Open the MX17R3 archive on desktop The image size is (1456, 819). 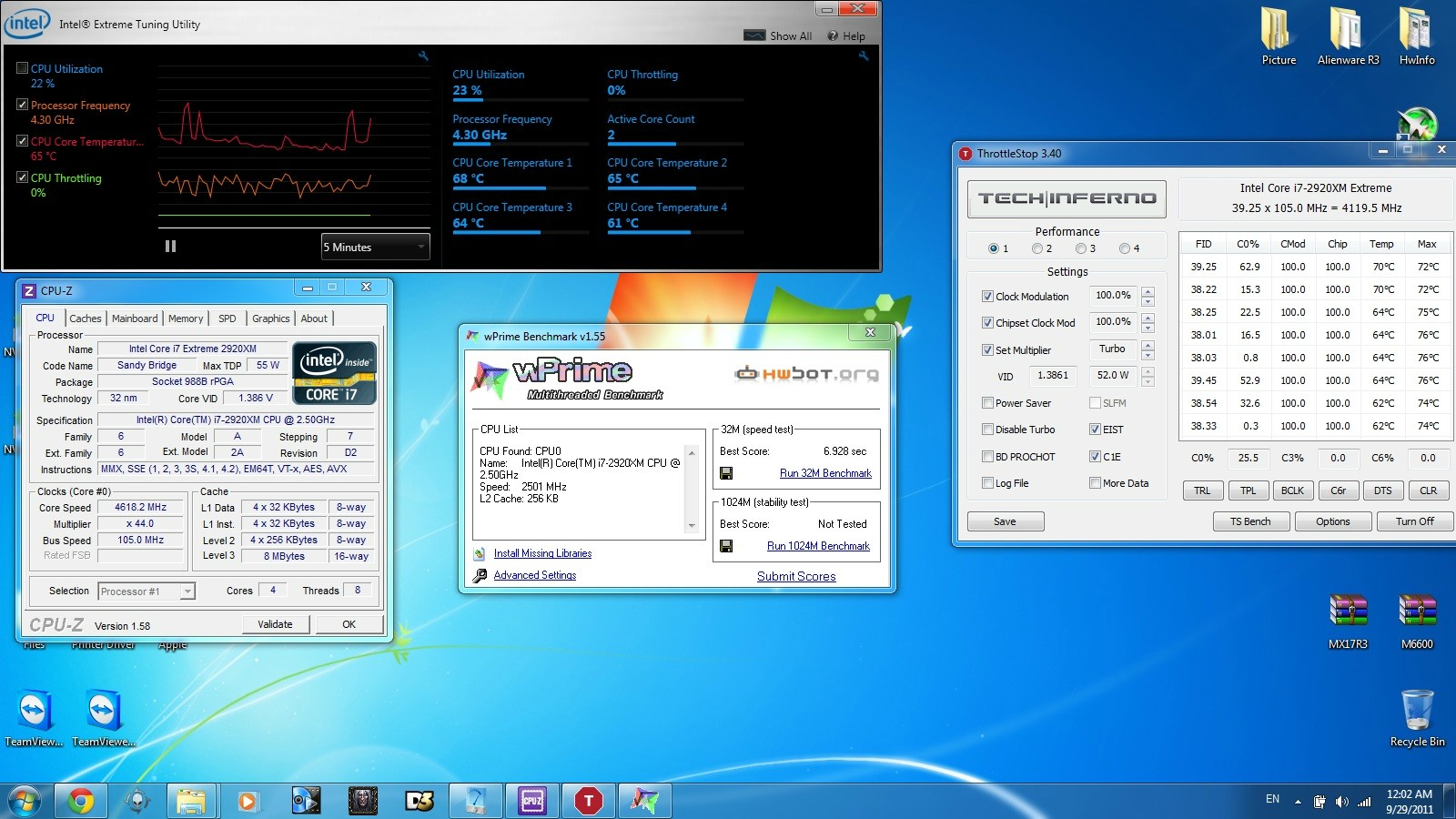[1348, 621]
